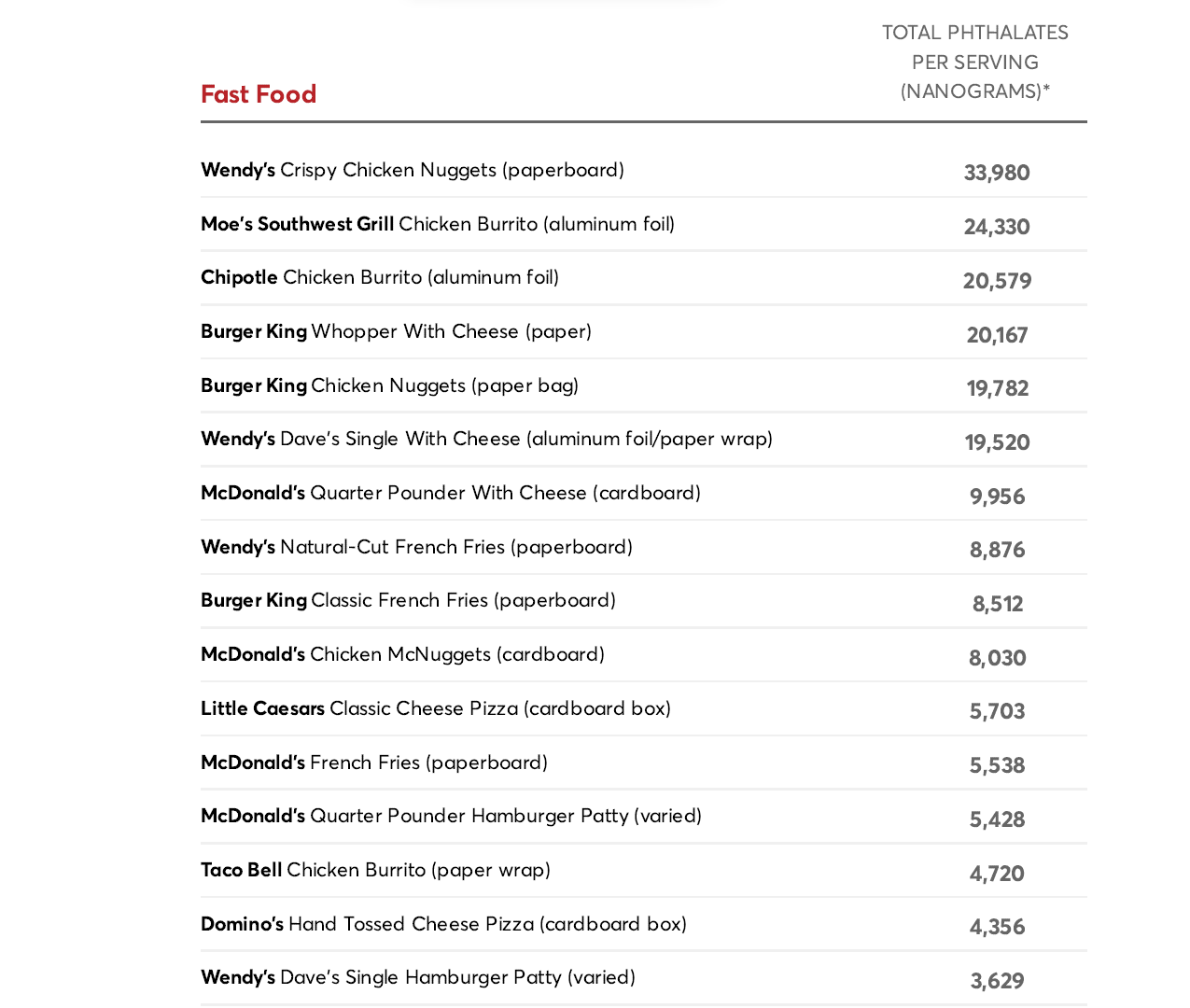Click McDonald's Chicken McNuggets entry
Screen dimensions: 1190x1008
(x=402, y=654)
